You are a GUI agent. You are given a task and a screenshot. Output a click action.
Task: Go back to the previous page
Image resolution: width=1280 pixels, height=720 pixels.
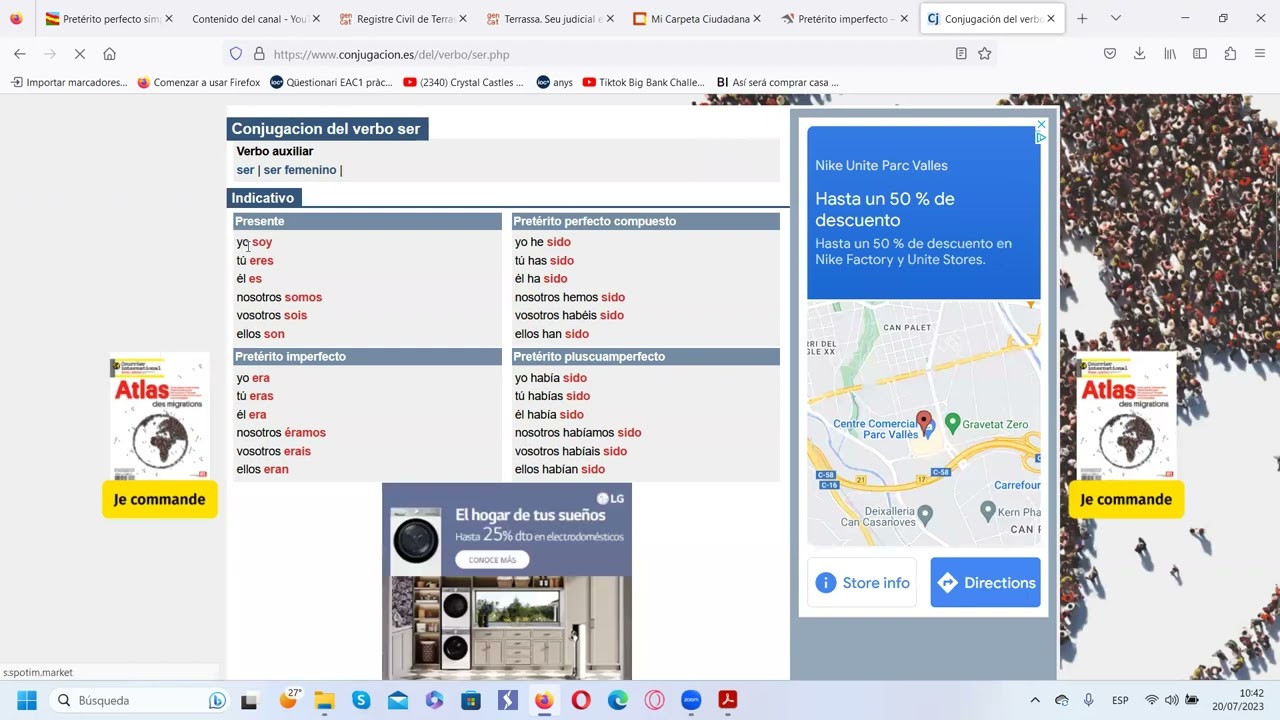(x=20, y=54)
